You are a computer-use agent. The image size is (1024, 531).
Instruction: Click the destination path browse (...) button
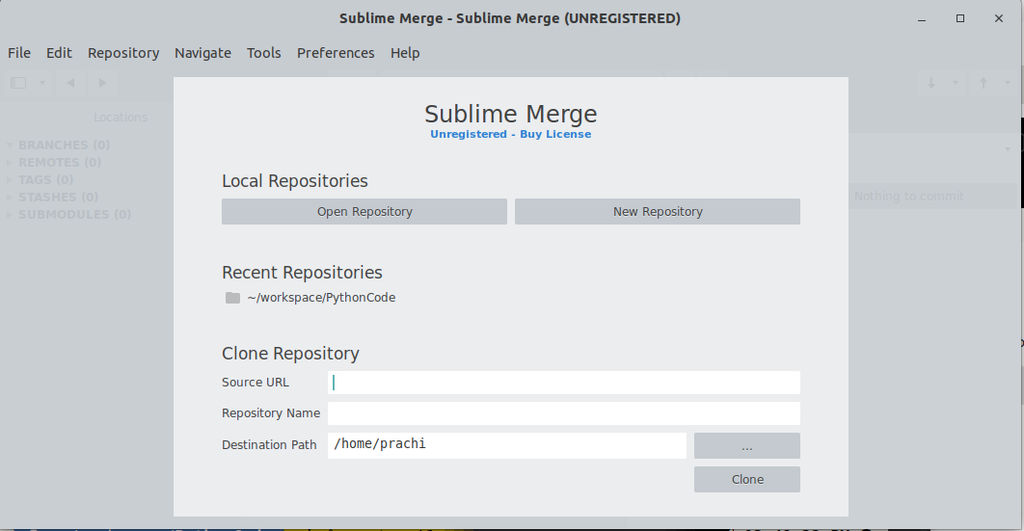click(746, 445)
